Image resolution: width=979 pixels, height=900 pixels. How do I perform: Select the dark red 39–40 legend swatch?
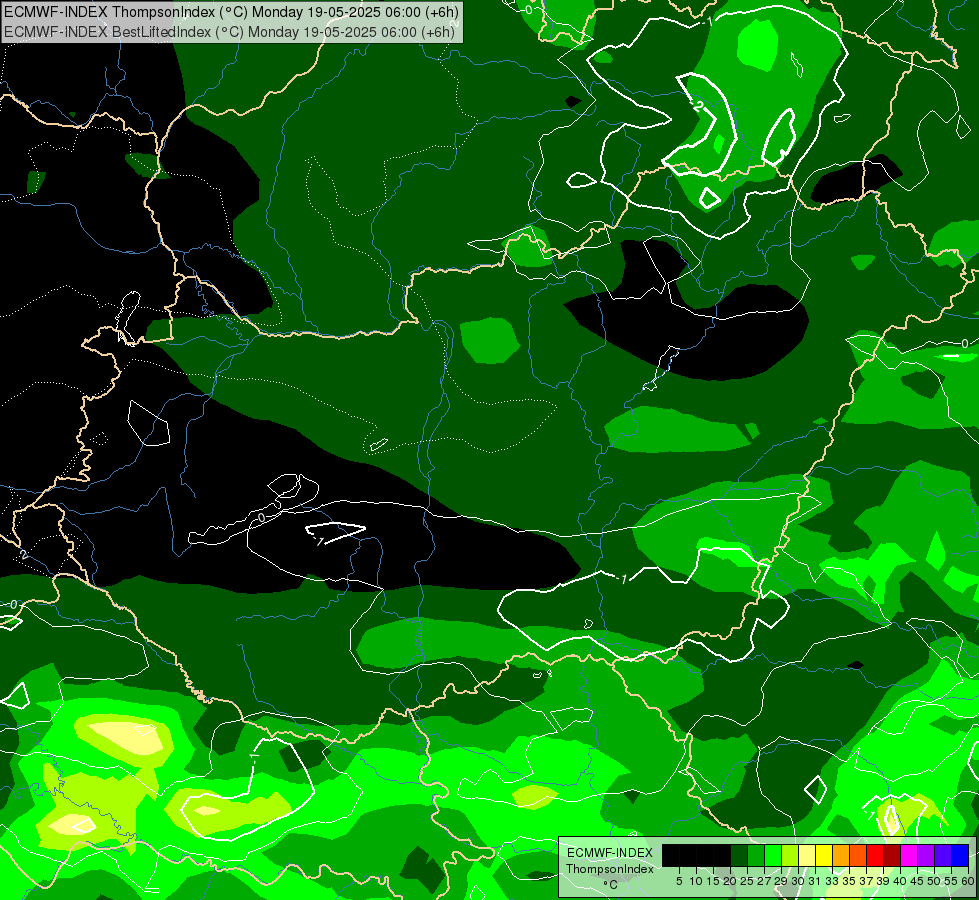[892, 855]
